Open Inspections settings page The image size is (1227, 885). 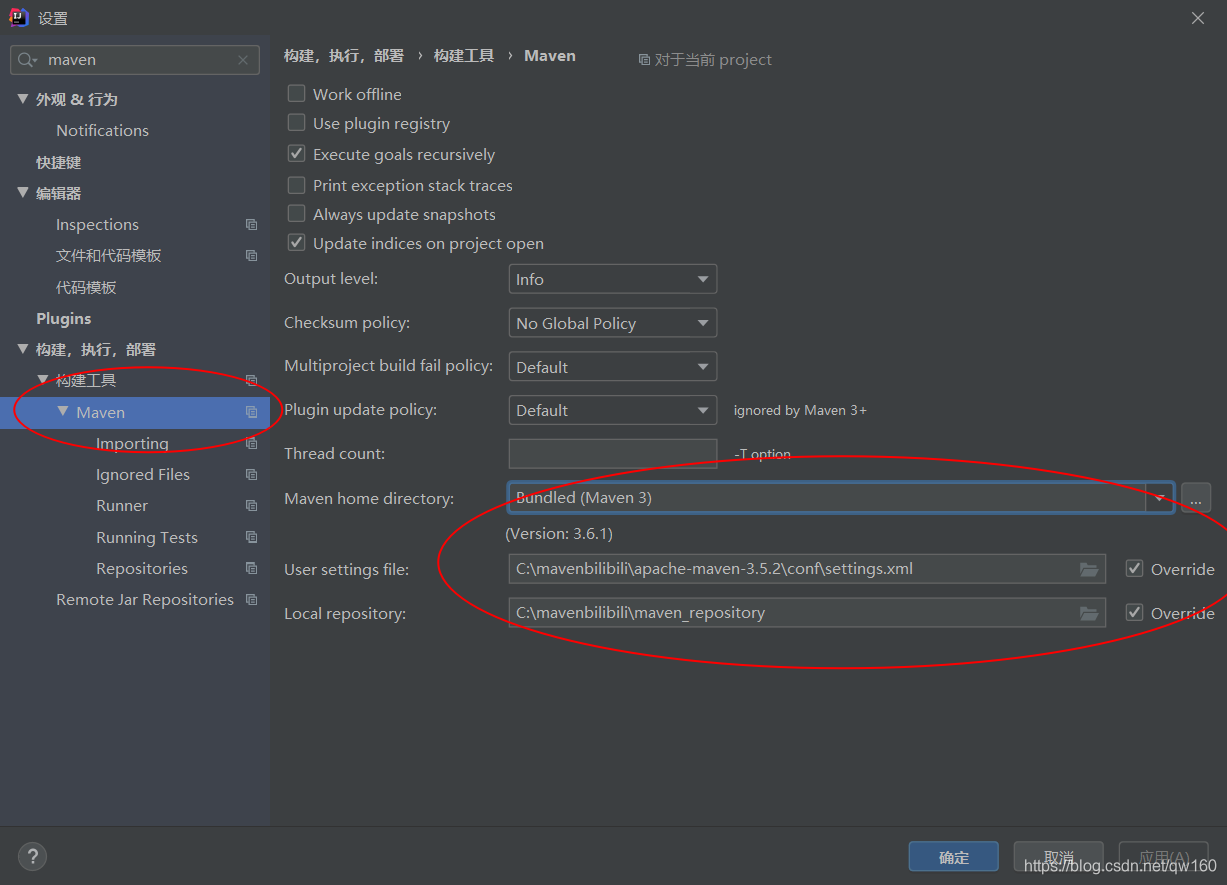(x=97, y=225)
